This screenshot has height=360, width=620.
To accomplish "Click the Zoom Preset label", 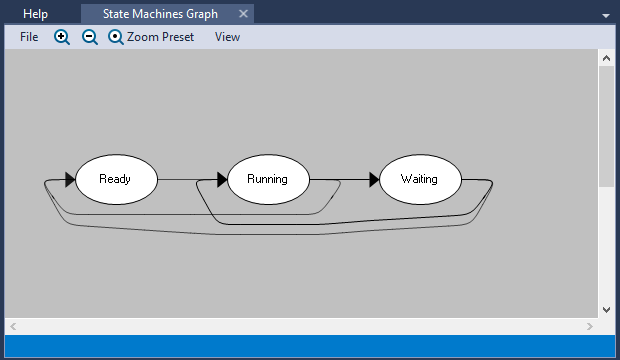I will 160,37.
